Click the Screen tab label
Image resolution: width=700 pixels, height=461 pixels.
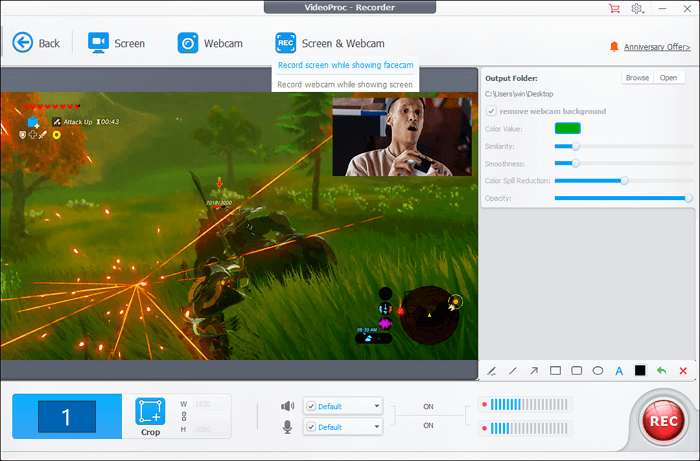tap(129, 43)
